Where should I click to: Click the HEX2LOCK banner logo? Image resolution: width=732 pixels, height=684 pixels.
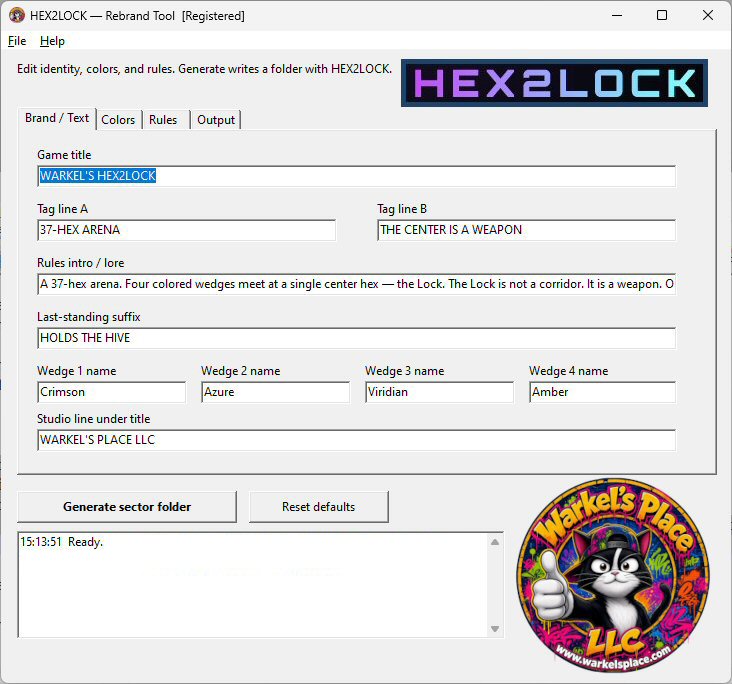tap(554, 83)
